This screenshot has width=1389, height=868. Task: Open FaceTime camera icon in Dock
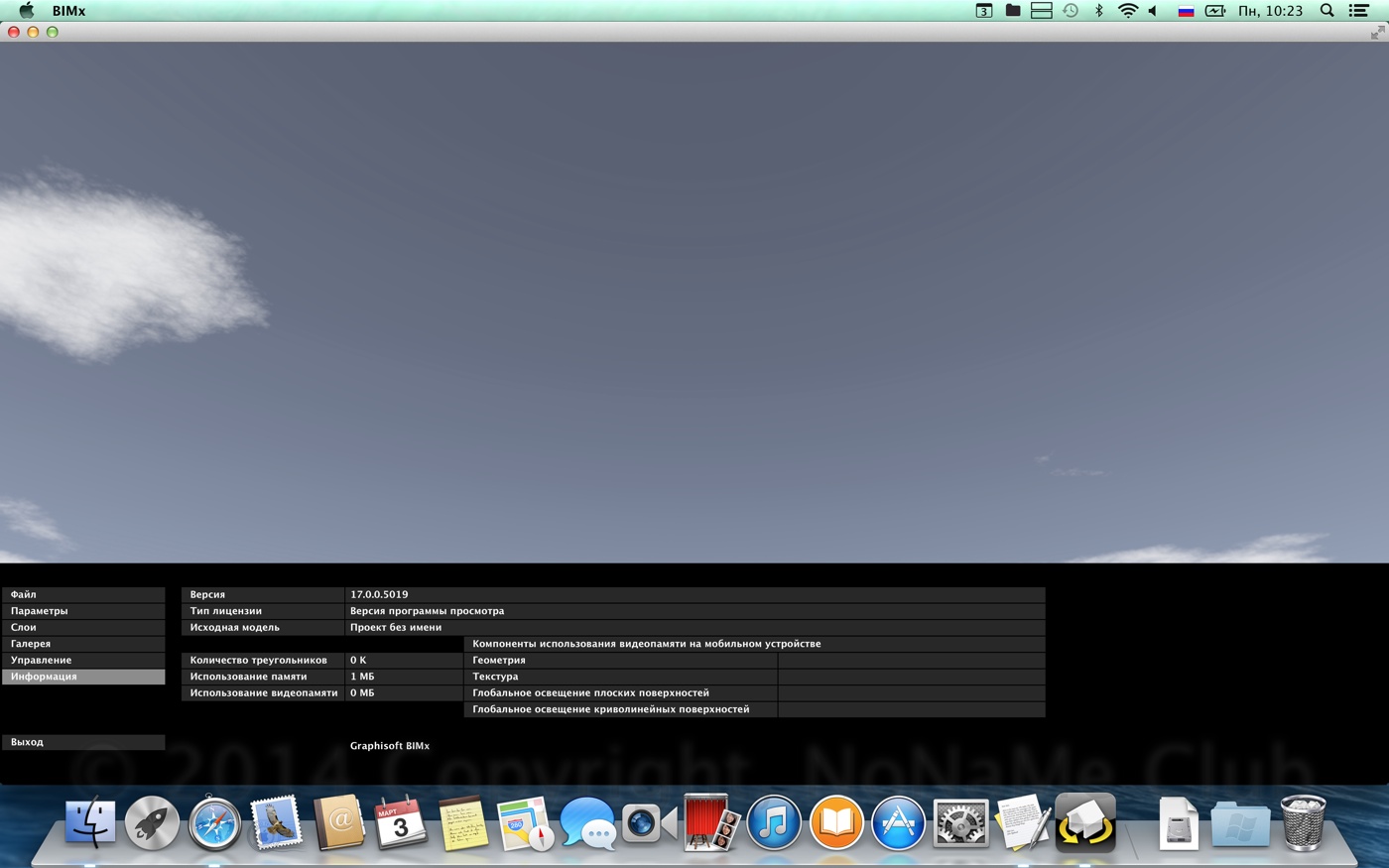pyautogui.click(x=649, y=823)
